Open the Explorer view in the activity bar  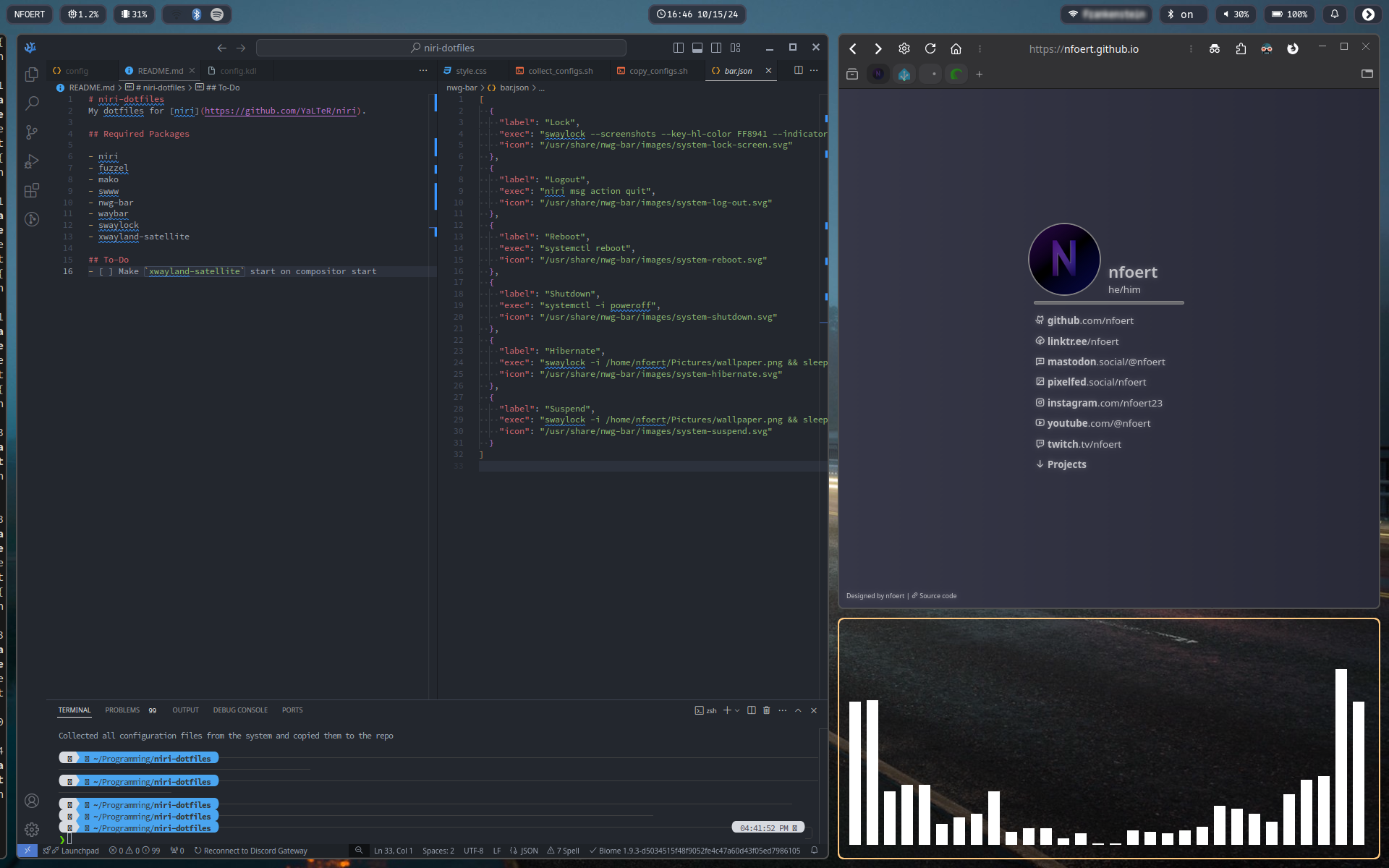pyautogui.click(x=32, y=75)
